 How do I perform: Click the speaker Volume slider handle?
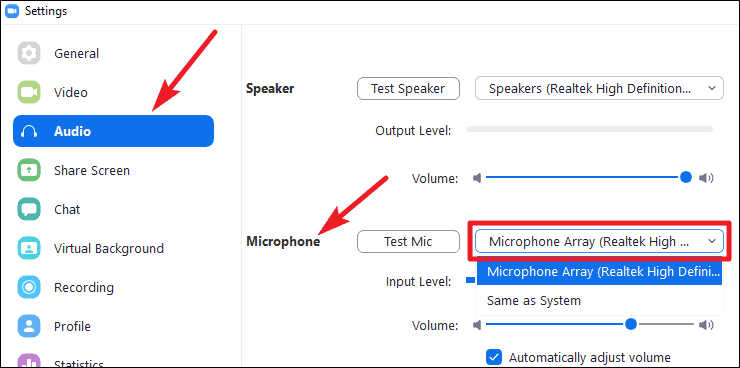coord(686,177)
